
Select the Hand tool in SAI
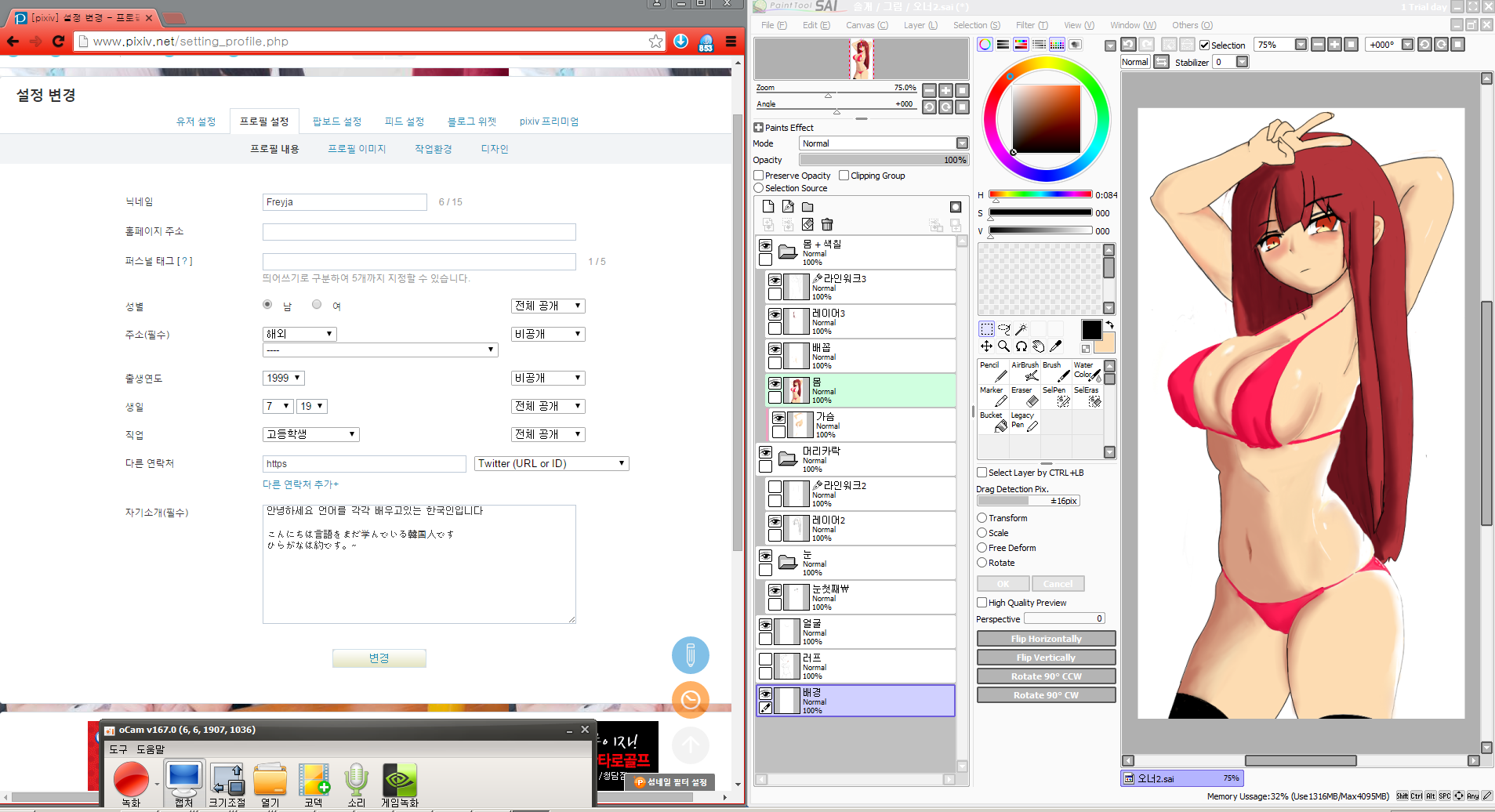[1038, 346]
